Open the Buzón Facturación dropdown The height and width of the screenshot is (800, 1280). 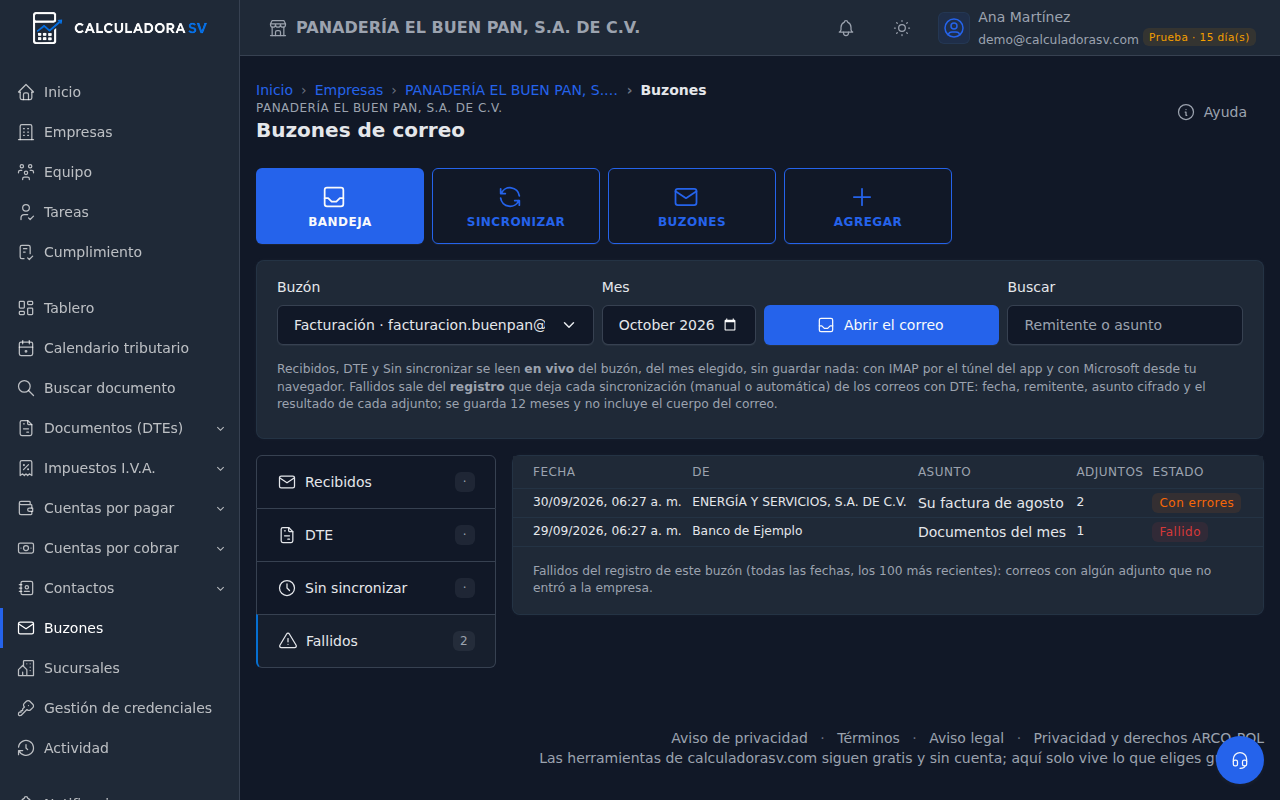(435, 325)
